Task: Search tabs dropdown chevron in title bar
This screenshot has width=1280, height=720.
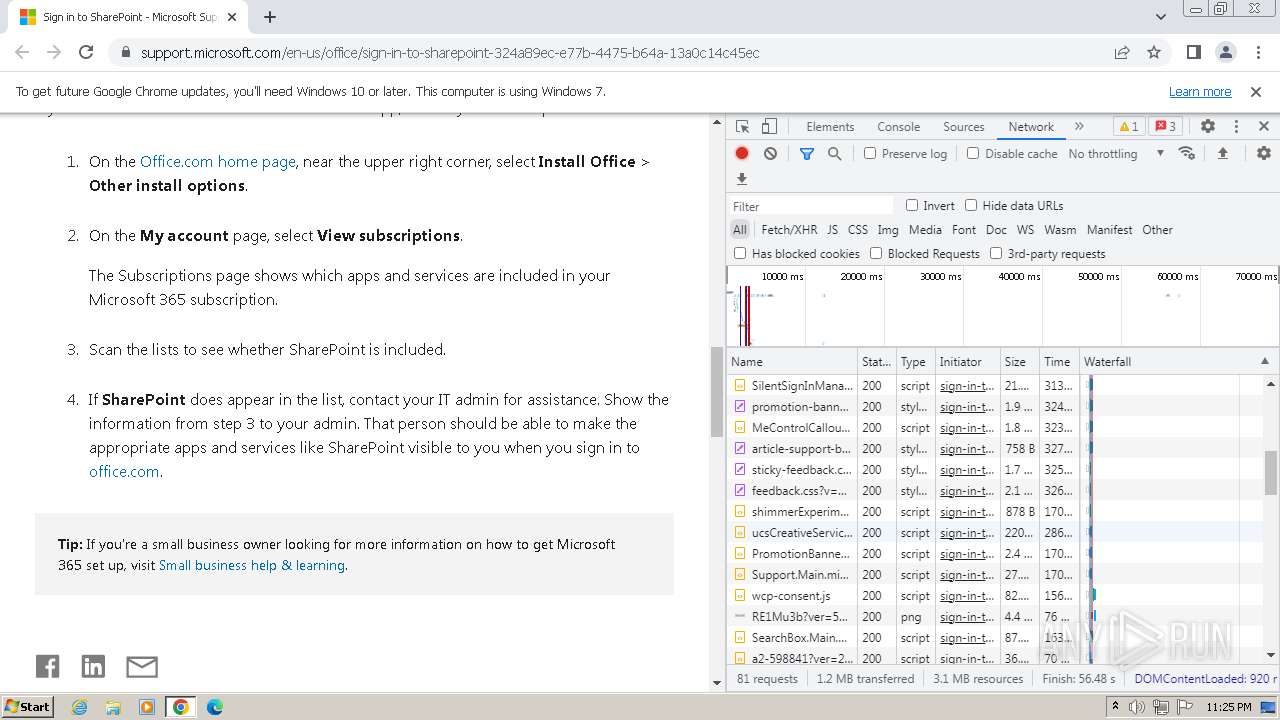Action: [1160, 17]
